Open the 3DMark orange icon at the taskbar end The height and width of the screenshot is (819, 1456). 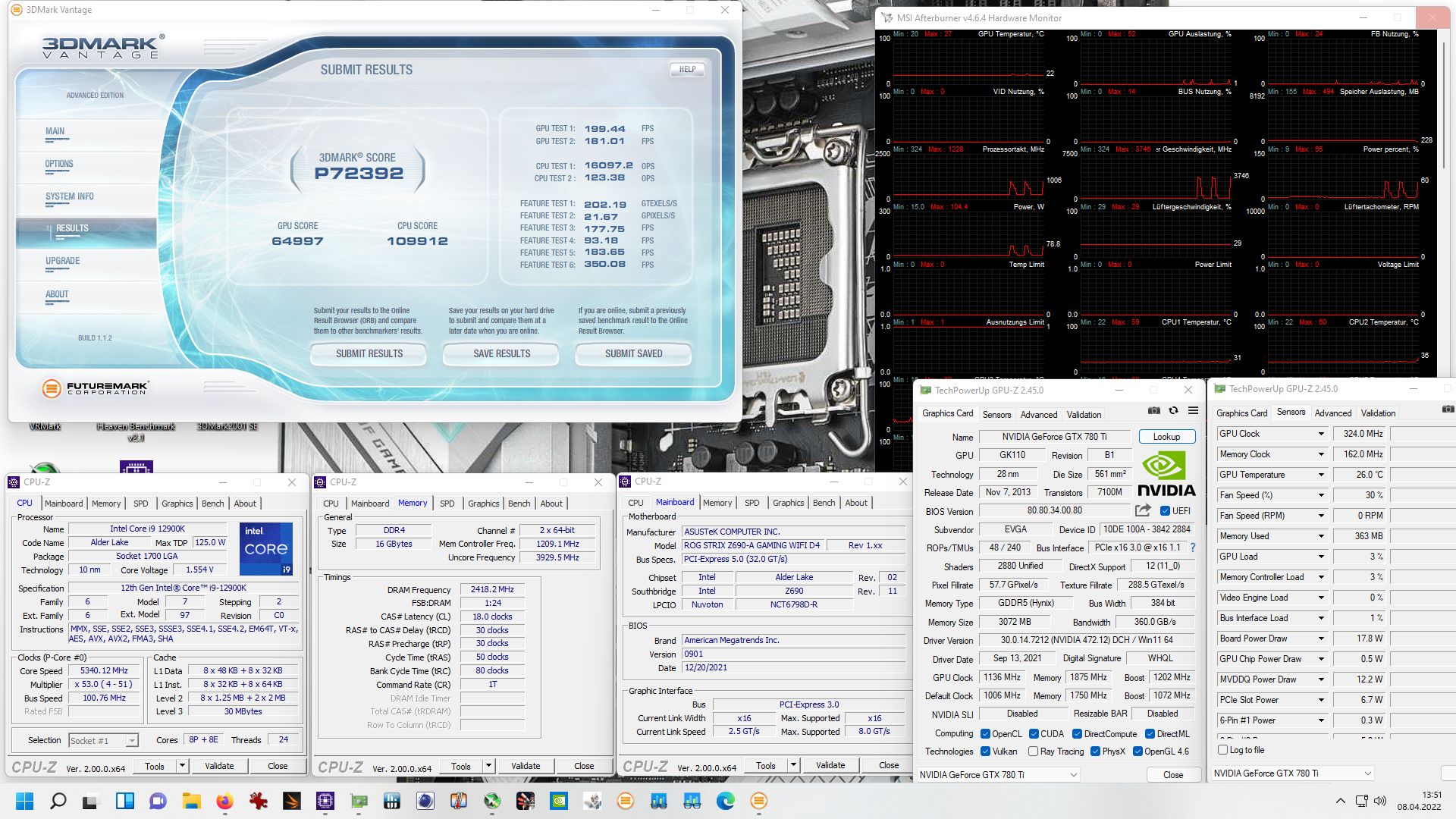click(x=759, y=801)
